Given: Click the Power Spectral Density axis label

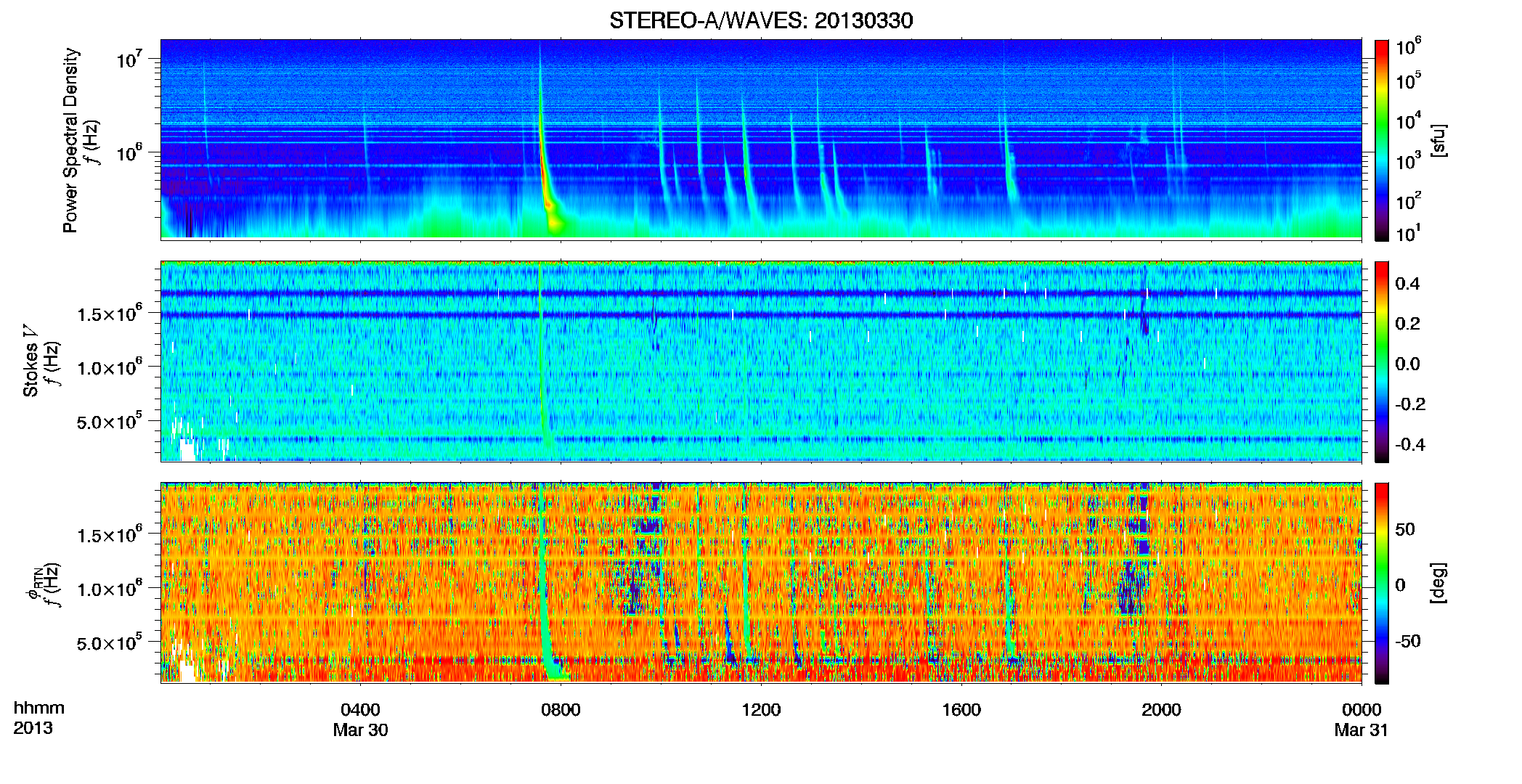Looking at the screenshot, I should pos(70,140).
